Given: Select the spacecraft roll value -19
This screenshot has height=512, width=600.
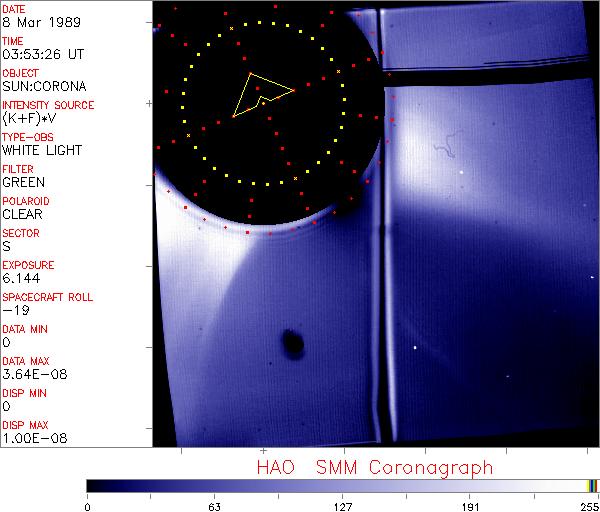Looking at the screenshot, I should click(x=14, y=310).
